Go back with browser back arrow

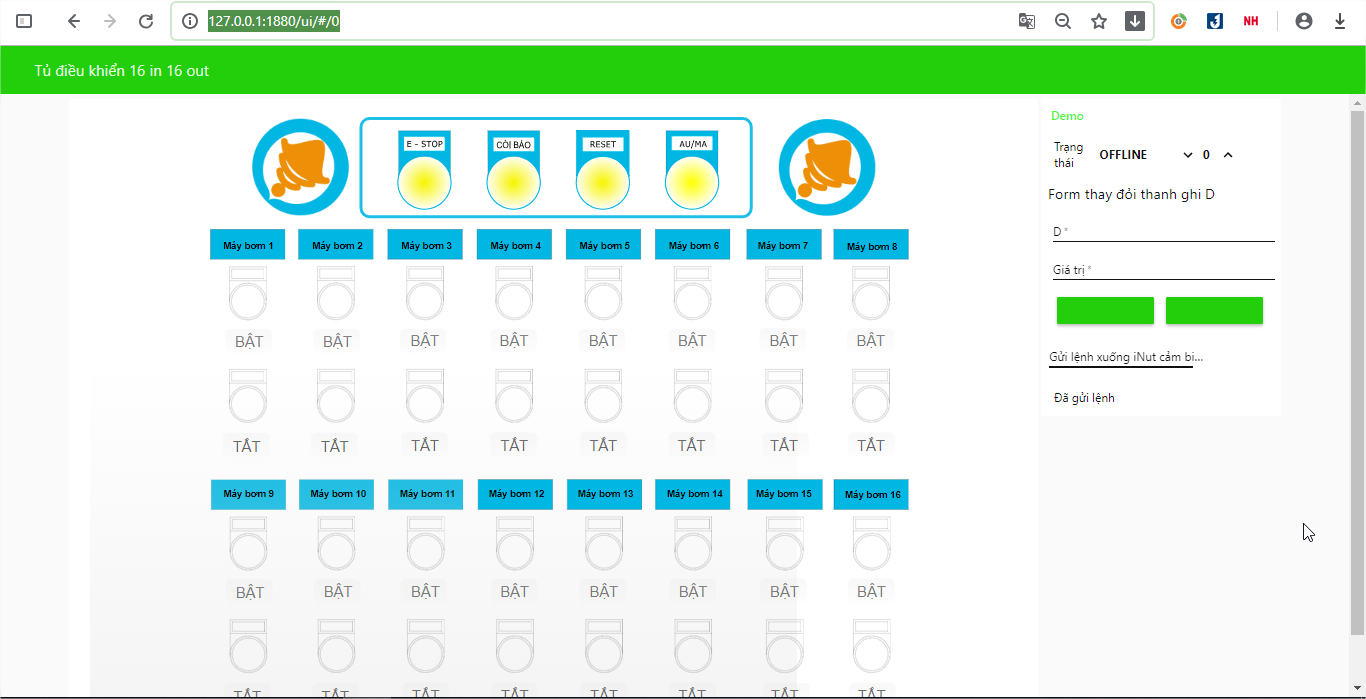coord(73,21)
